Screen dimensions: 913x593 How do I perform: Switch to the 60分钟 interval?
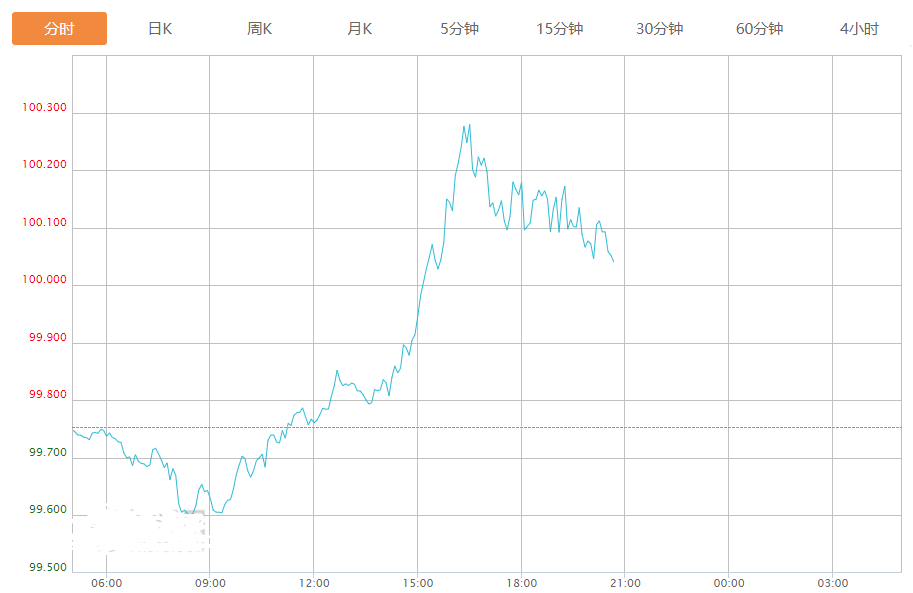pyautogui.click(x=759, y=29)
